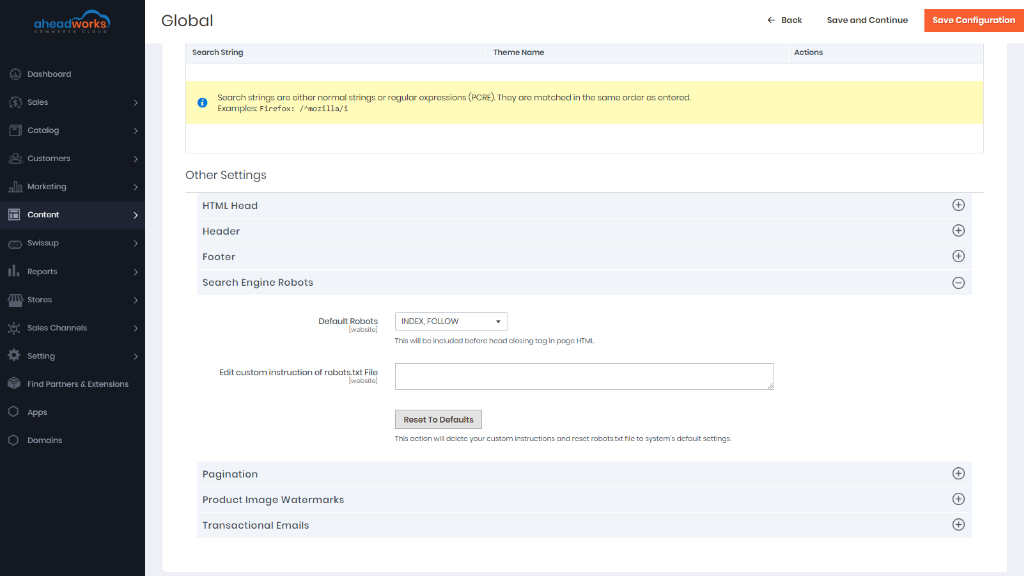Click the plus icon for Transactional Emails
Viewport: 1024px width, 576px height.
coord(958,524)
